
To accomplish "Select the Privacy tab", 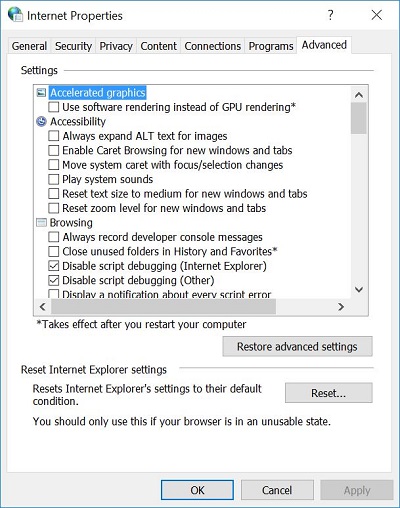I will click(116, 46).
